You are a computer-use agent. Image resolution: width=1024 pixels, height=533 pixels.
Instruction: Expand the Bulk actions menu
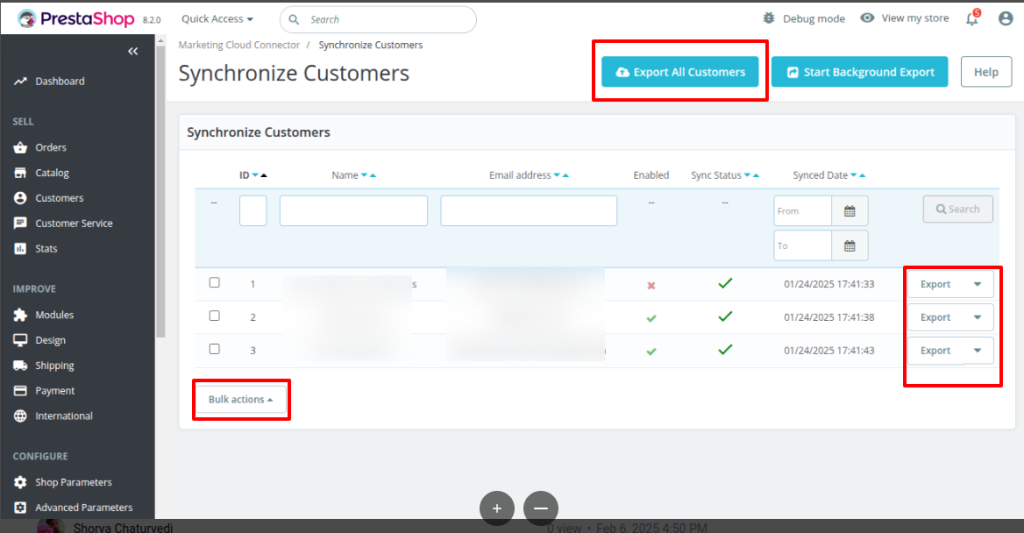click(240, 399)
